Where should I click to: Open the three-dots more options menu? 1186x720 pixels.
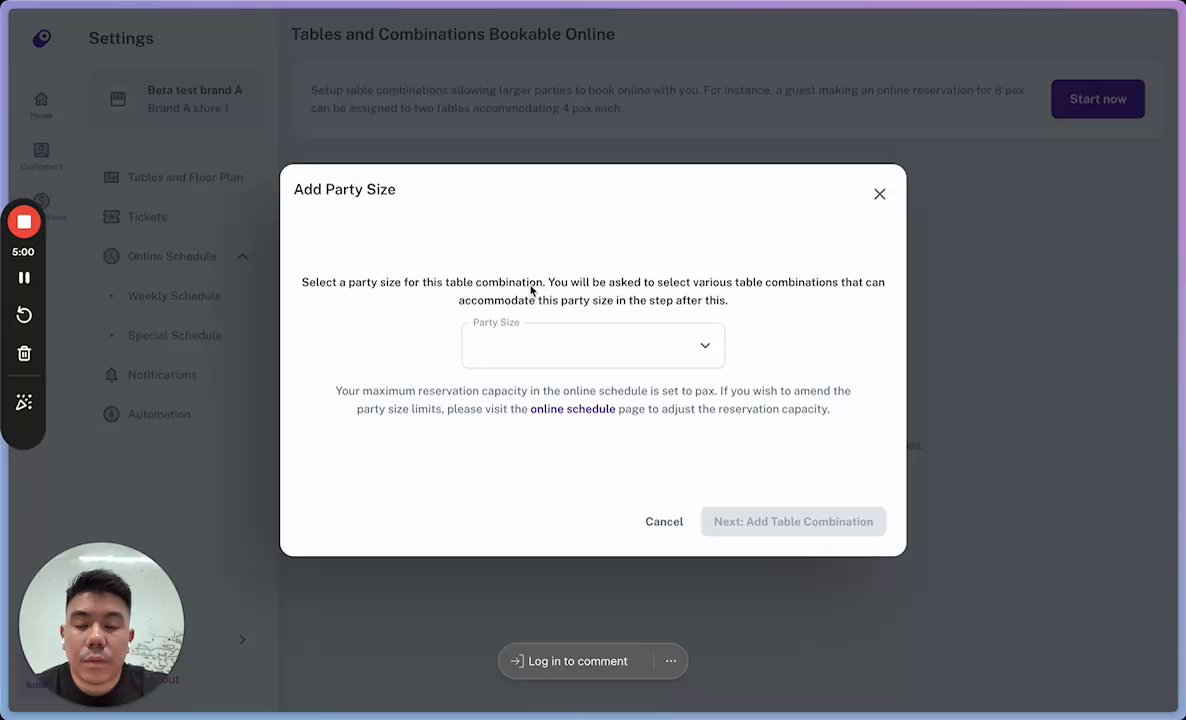[x=671, y=661]
